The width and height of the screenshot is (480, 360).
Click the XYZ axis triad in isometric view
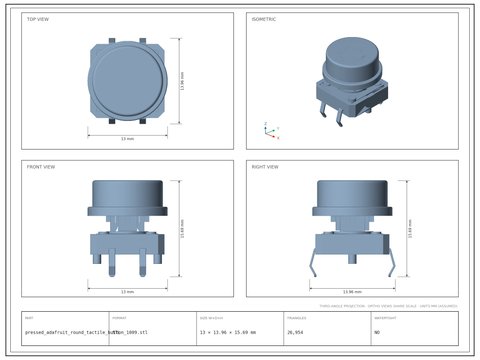click(271, 131)
